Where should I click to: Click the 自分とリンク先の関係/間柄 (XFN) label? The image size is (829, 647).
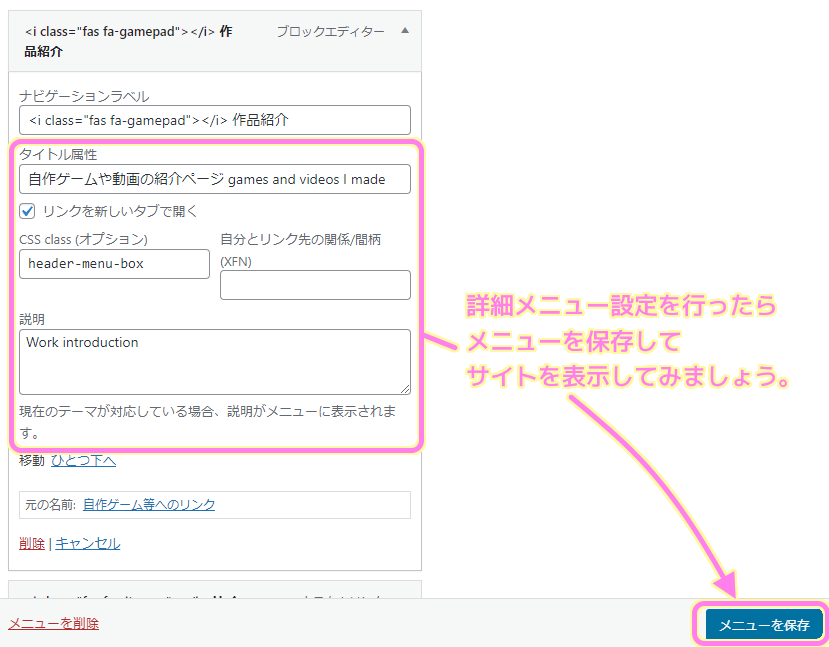click(x=300, y=251)
